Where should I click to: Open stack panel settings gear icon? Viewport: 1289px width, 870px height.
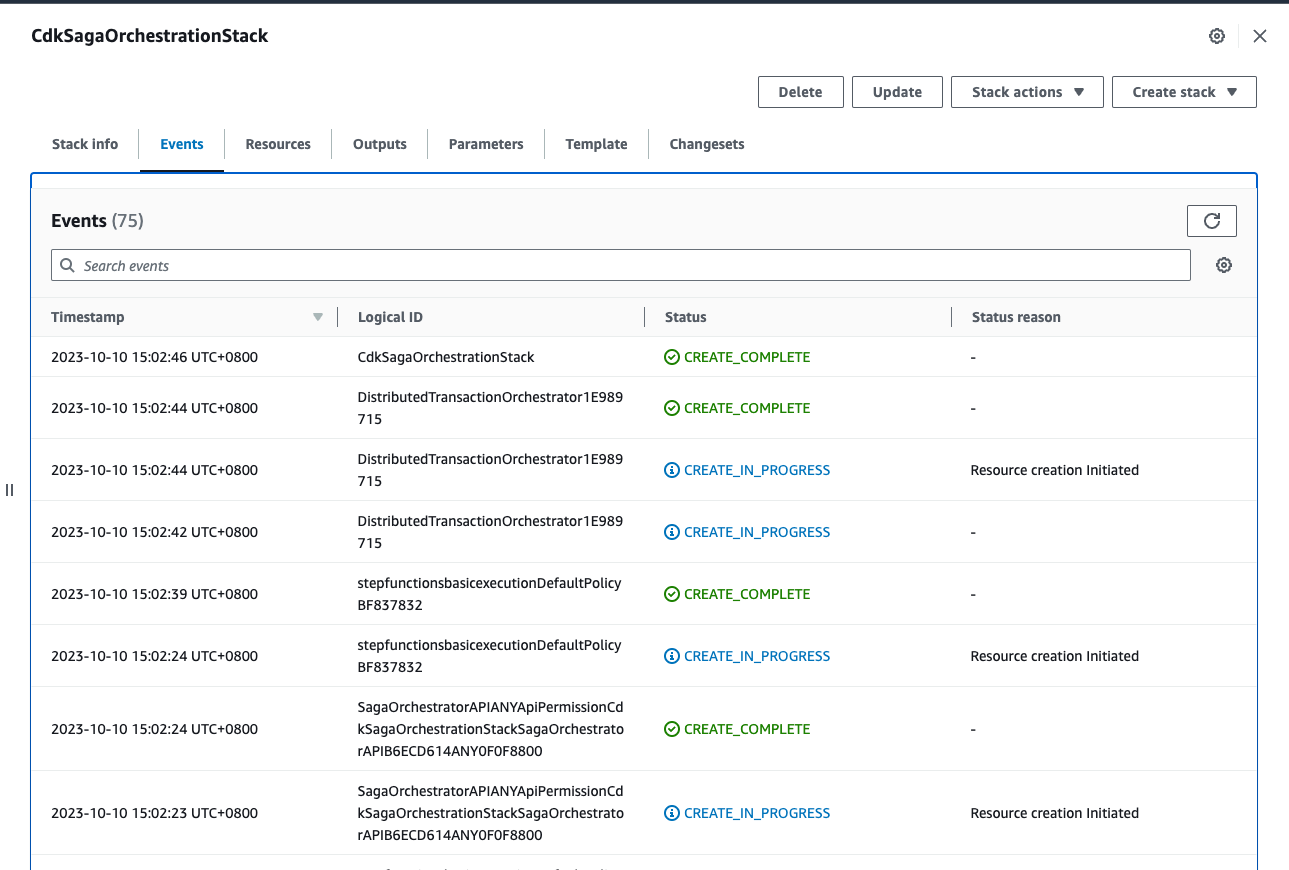[x=1217, y=36]
